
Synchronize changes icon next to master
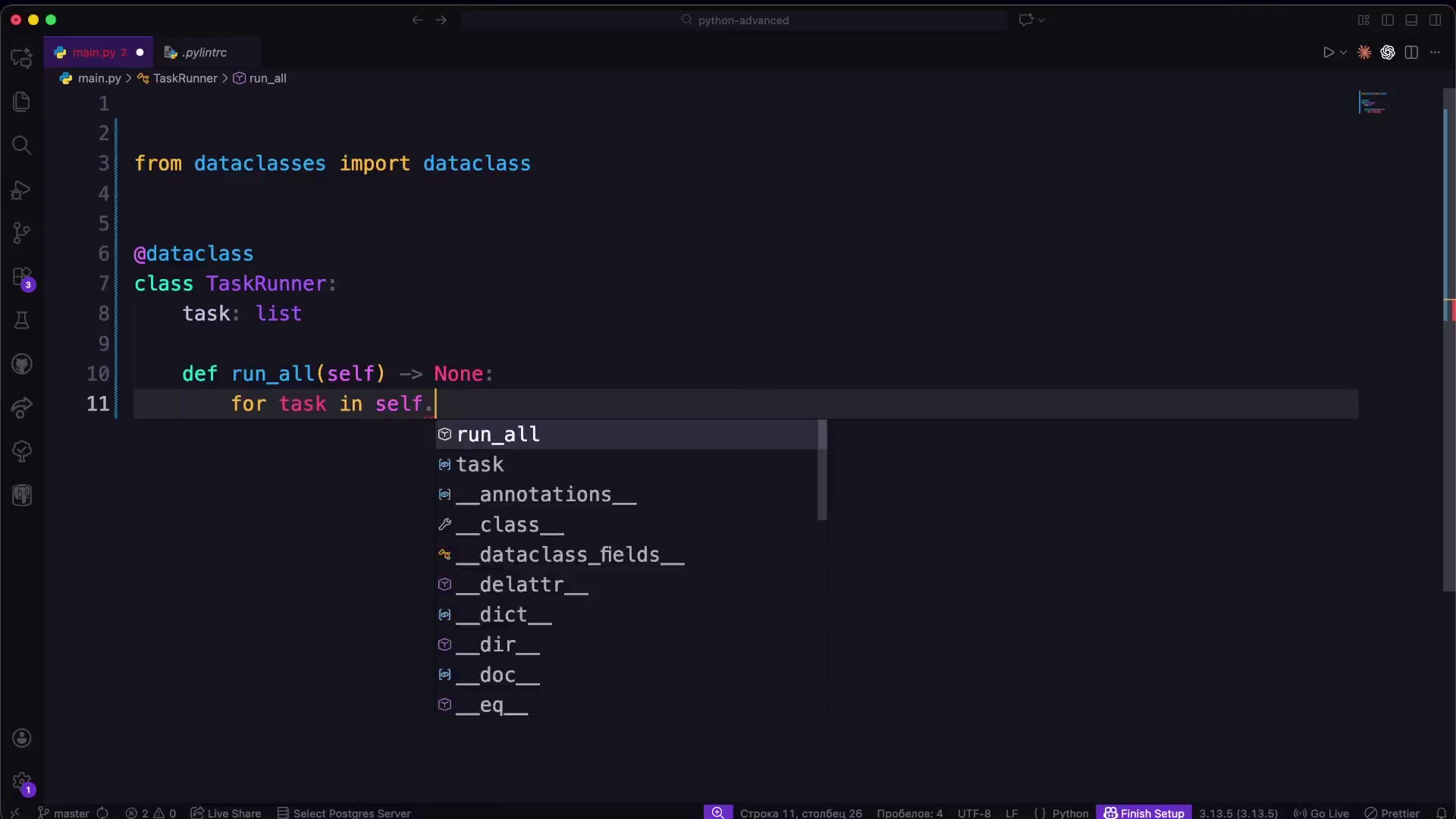(102, 812)
